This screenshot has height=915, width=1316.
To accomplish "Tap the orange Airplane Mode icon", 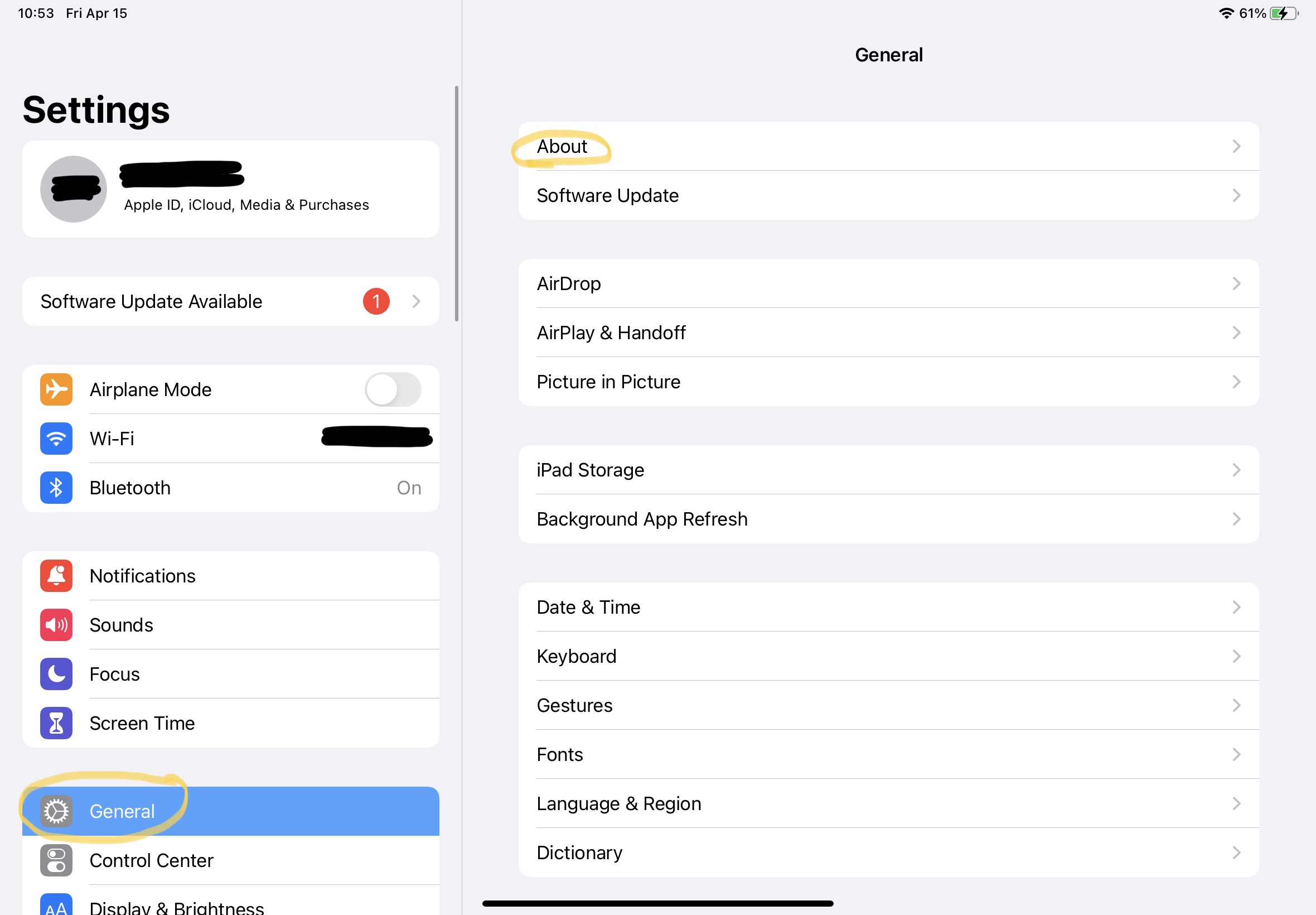I will coord(56,389).
